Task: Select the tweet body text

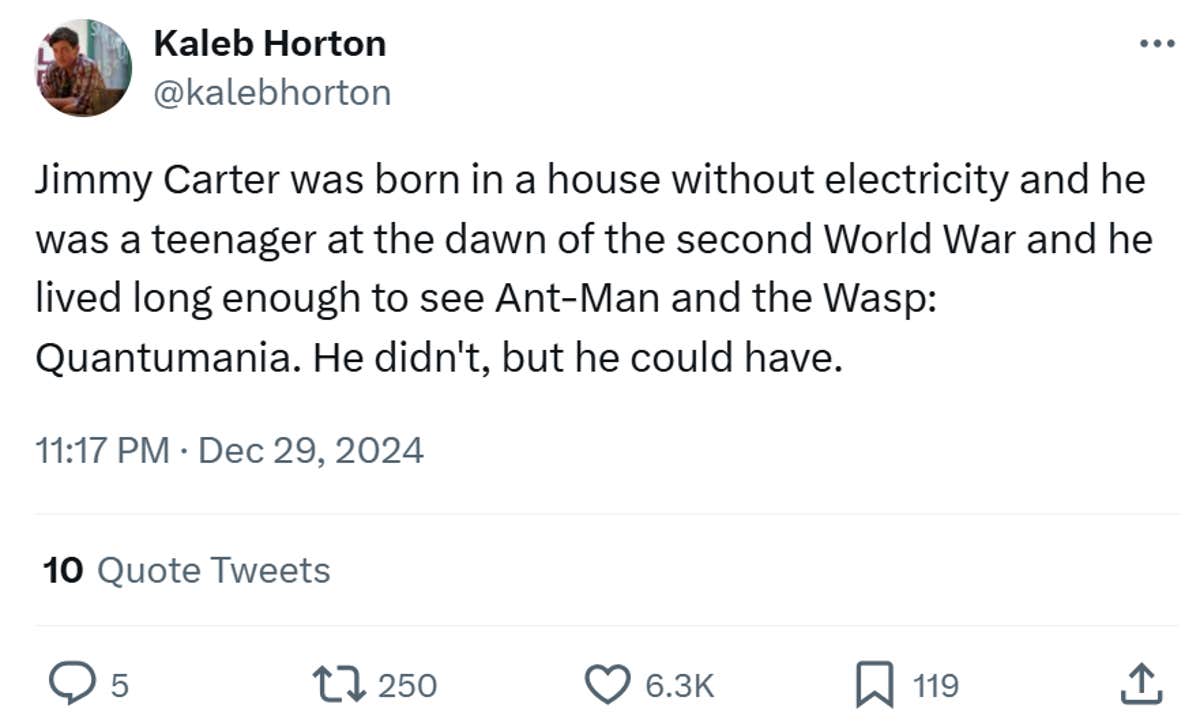Action: coord(590,267)
